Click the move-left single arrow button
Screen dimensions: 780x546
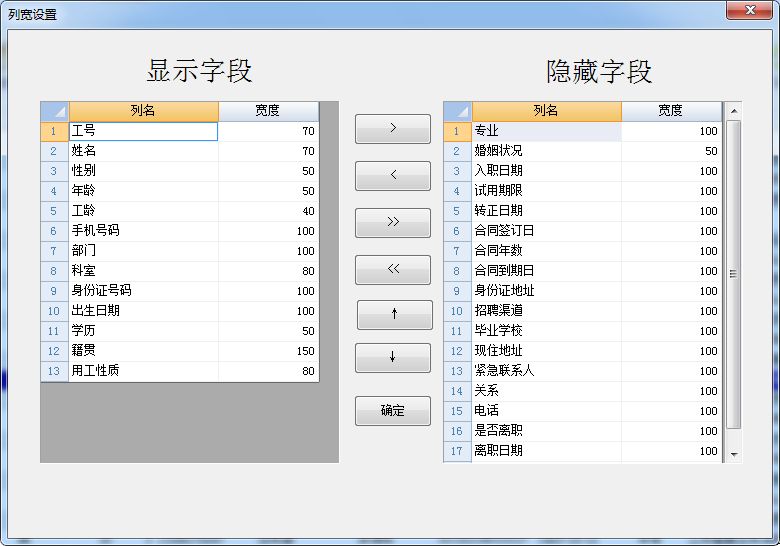392,176
